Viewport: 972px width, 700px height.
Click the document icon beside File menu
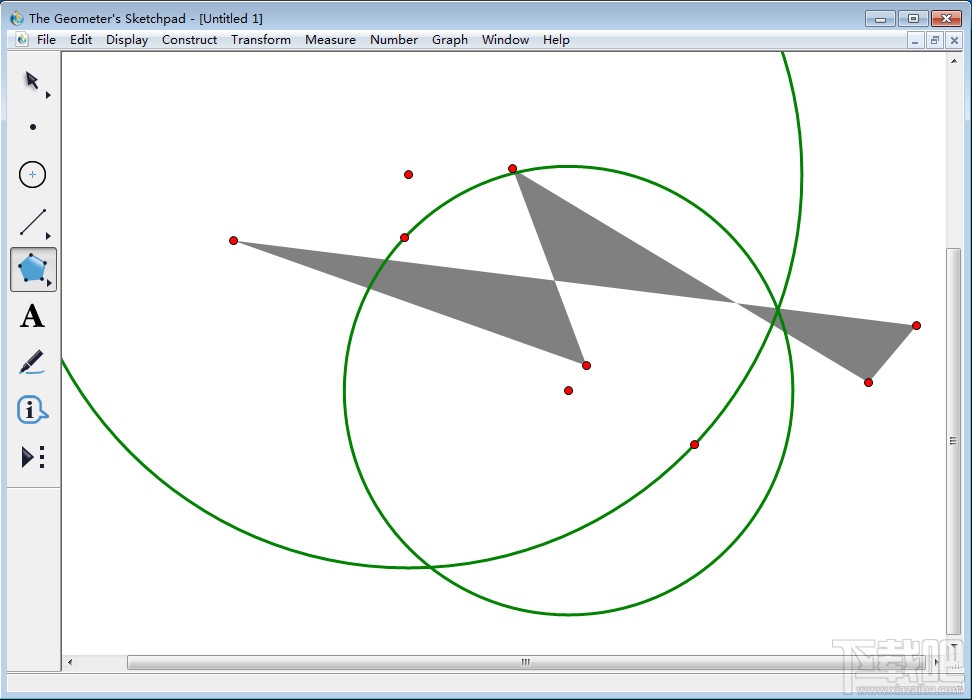click(22, 40)
